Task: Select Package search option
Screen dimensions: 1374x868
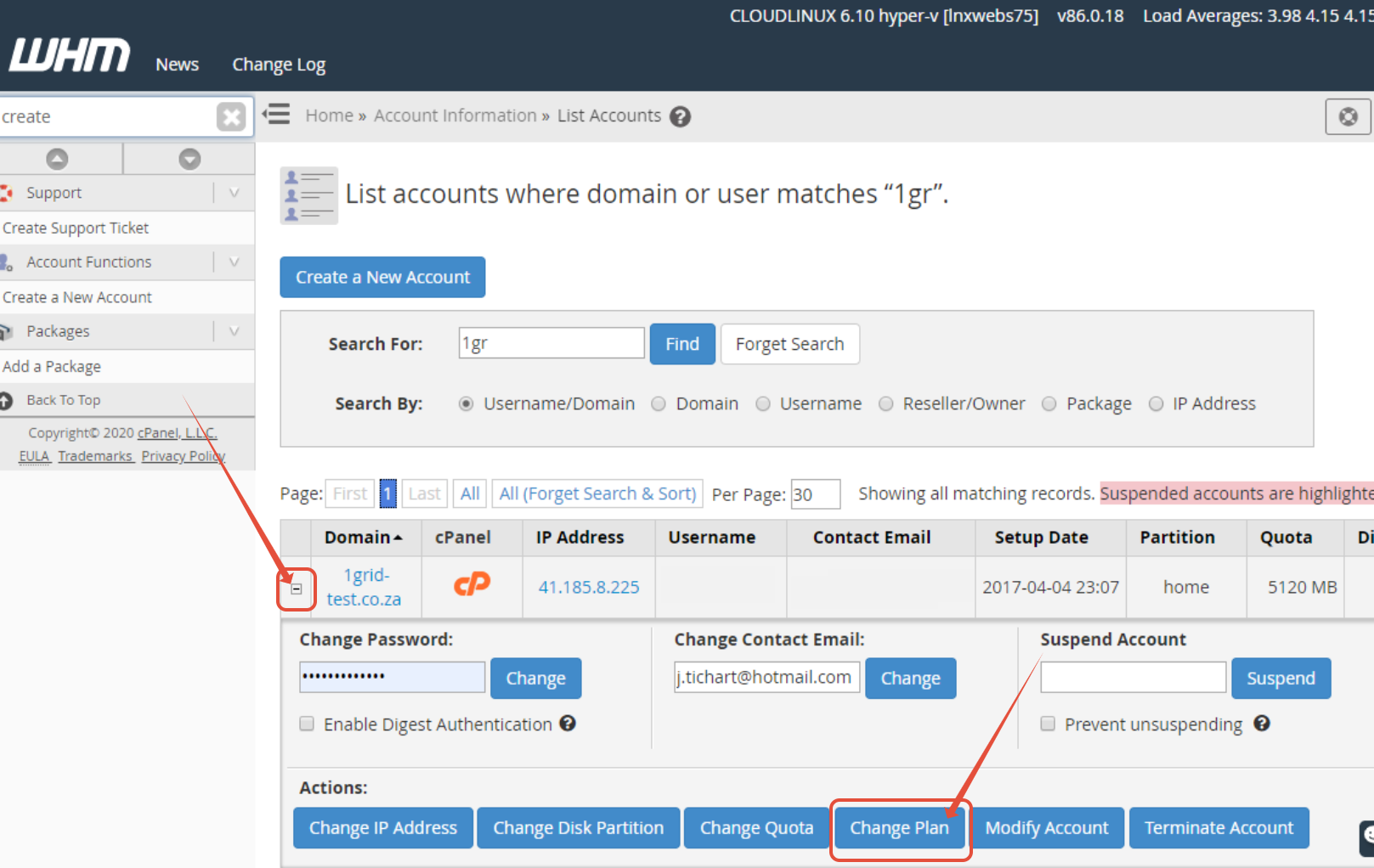Action: click(1049, 403)
